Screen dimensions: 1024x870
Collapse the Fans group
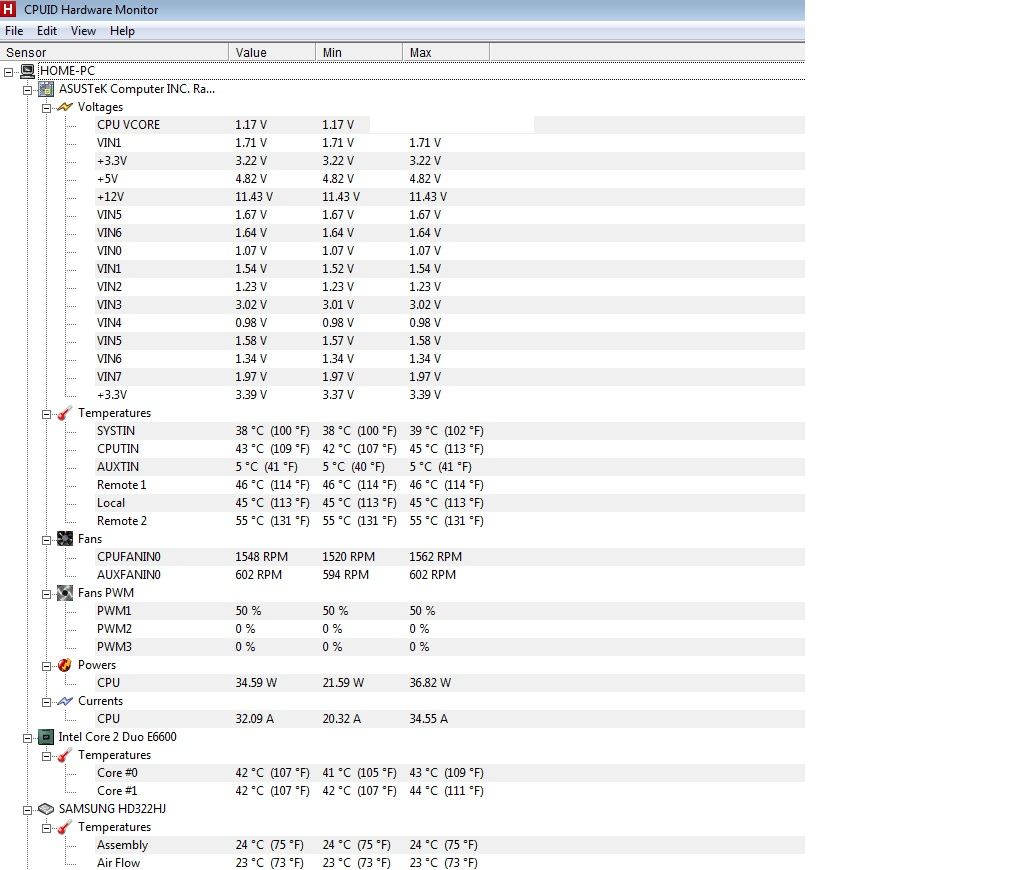(46, 540)
